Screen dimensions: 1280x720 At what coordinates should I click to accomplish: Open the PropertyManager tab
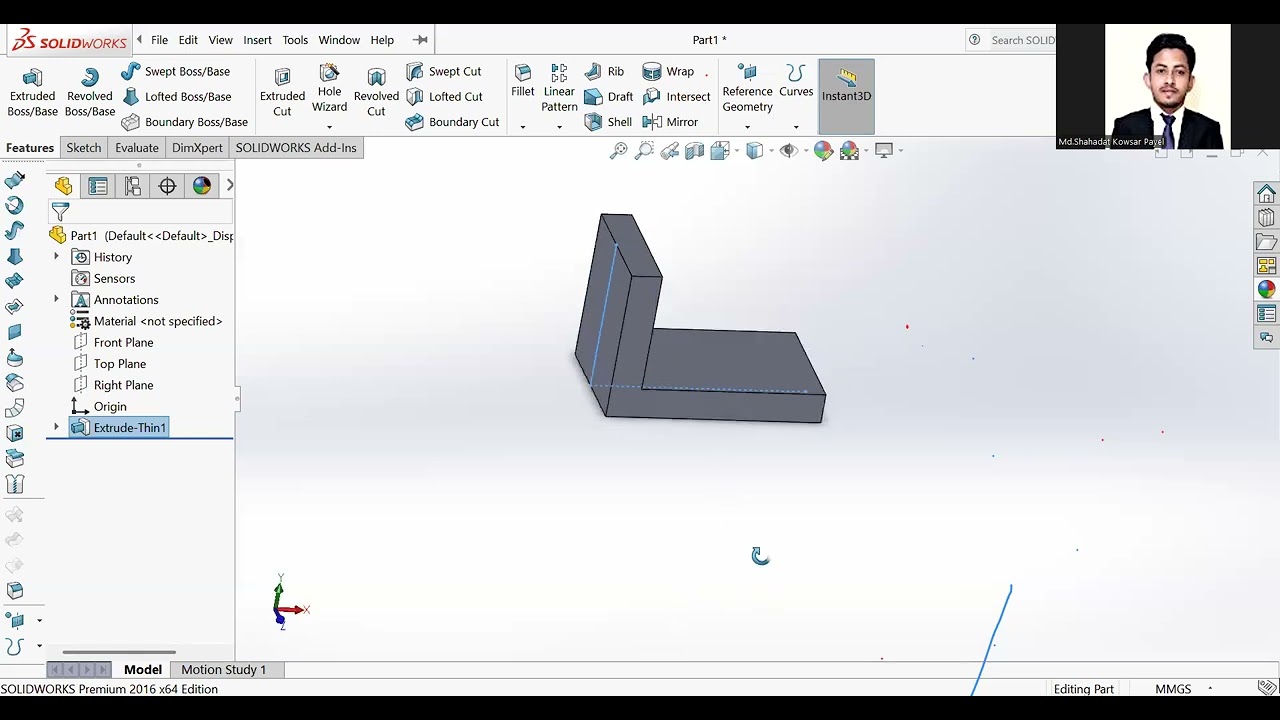click(98, 186)
